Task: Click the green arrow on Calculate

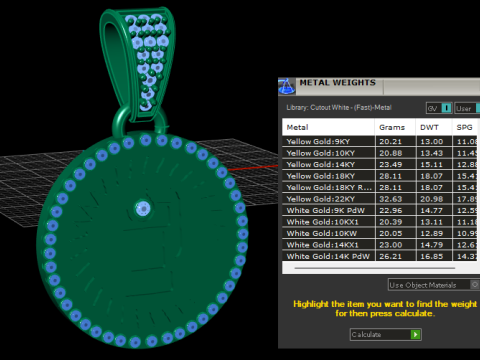Action: click(415, 334)
